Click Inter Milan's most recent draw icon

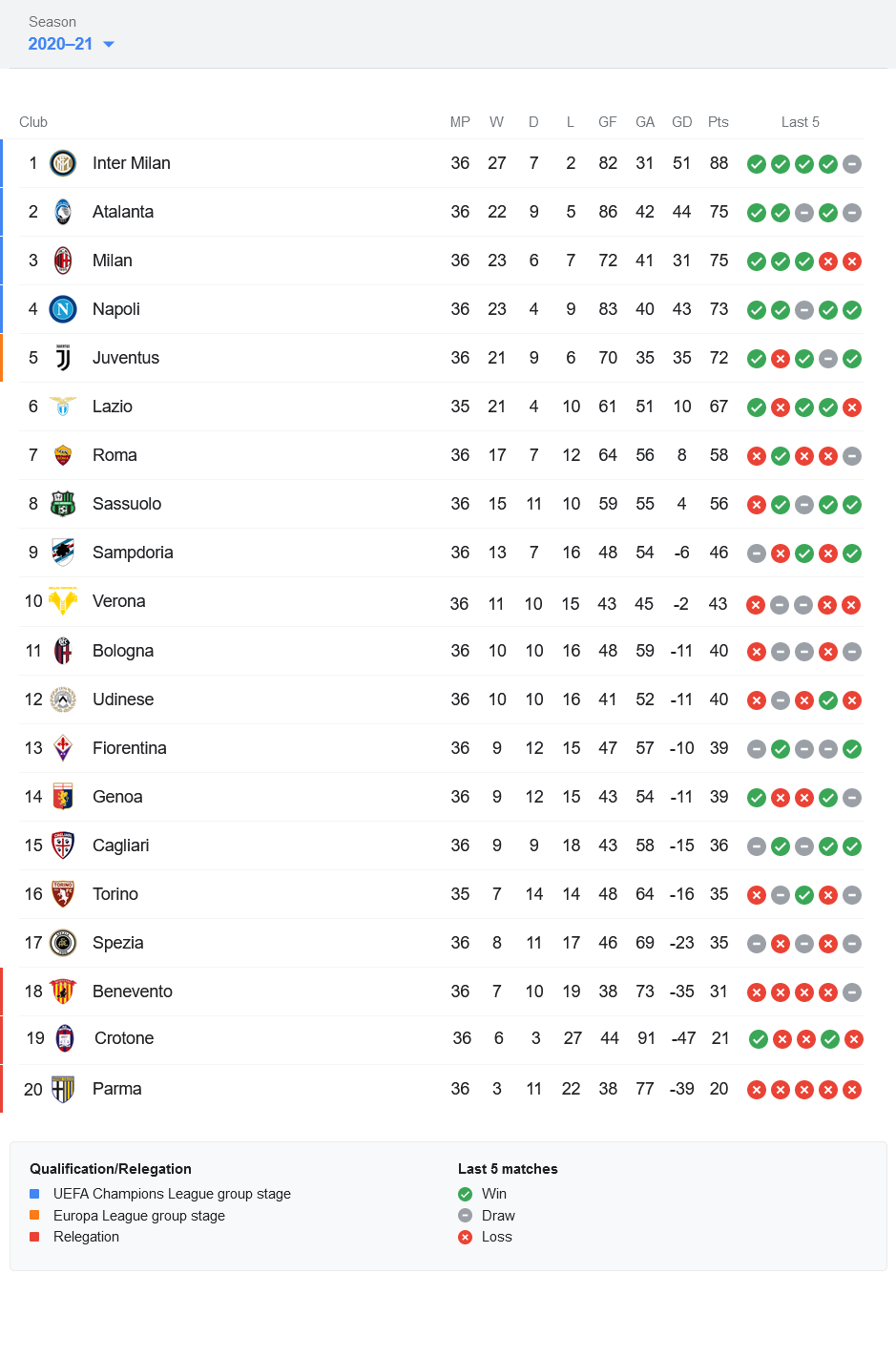click(852, 164)
